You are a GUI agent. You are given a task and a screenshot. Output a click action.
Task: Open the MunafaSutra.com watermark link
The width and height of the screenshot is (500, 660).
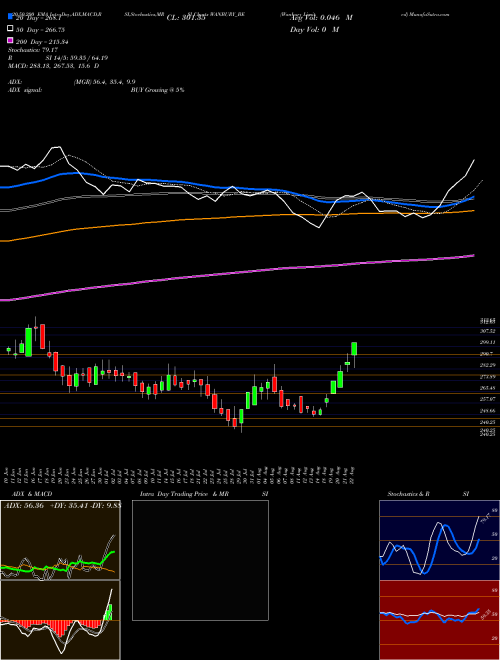click(425, 14)
